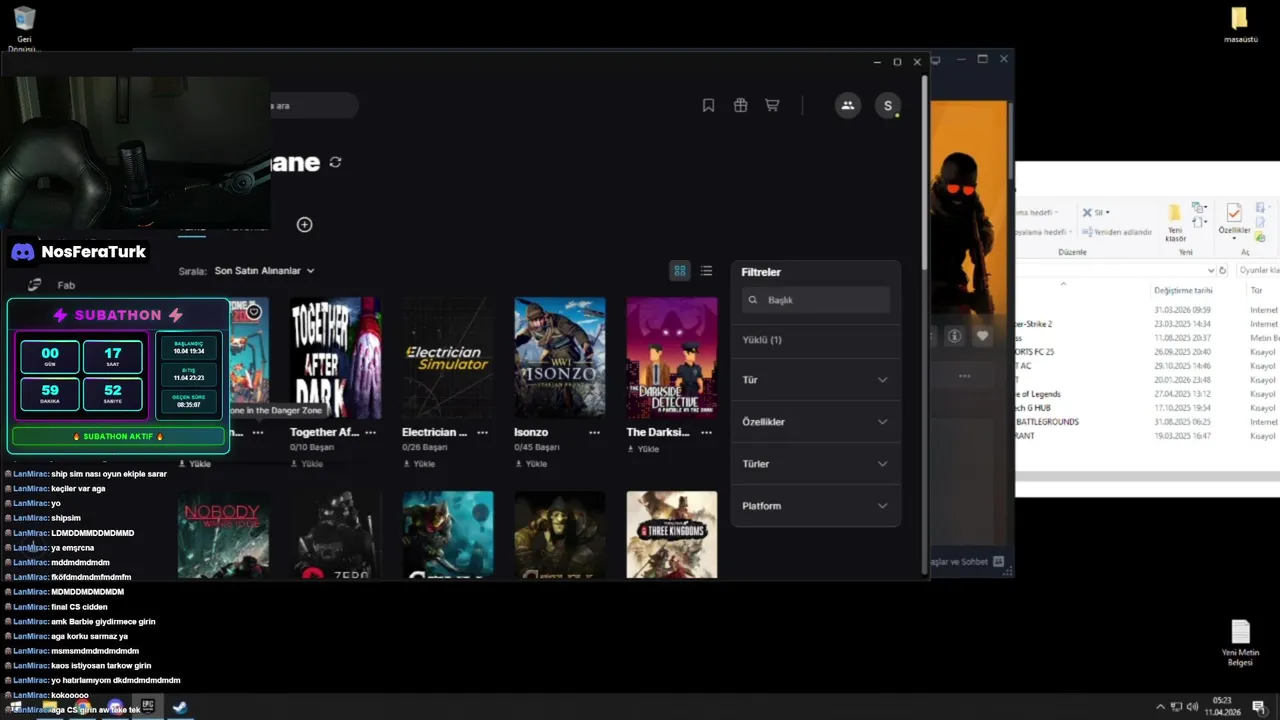Open the Three Kingdoms game cover

(x=671, y=534)
